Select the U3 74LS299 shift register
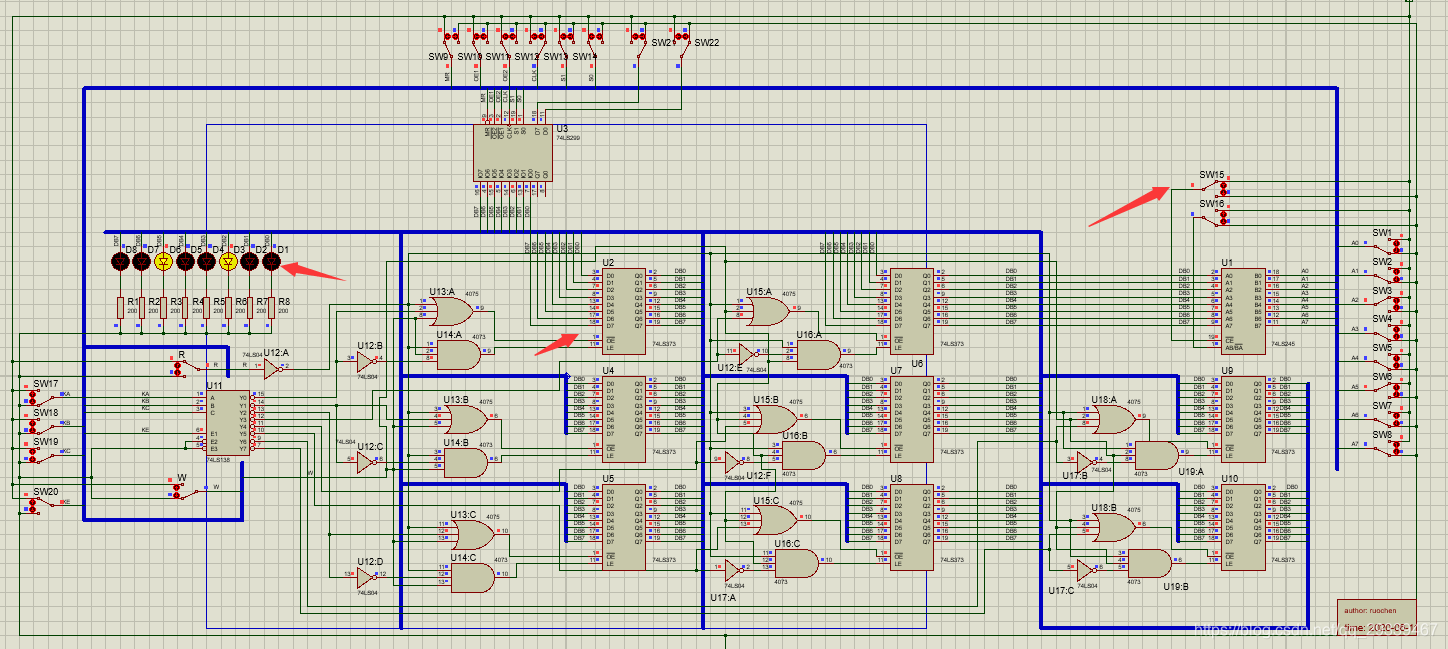This screenshot has height=649, width=1448. [513, 153]
